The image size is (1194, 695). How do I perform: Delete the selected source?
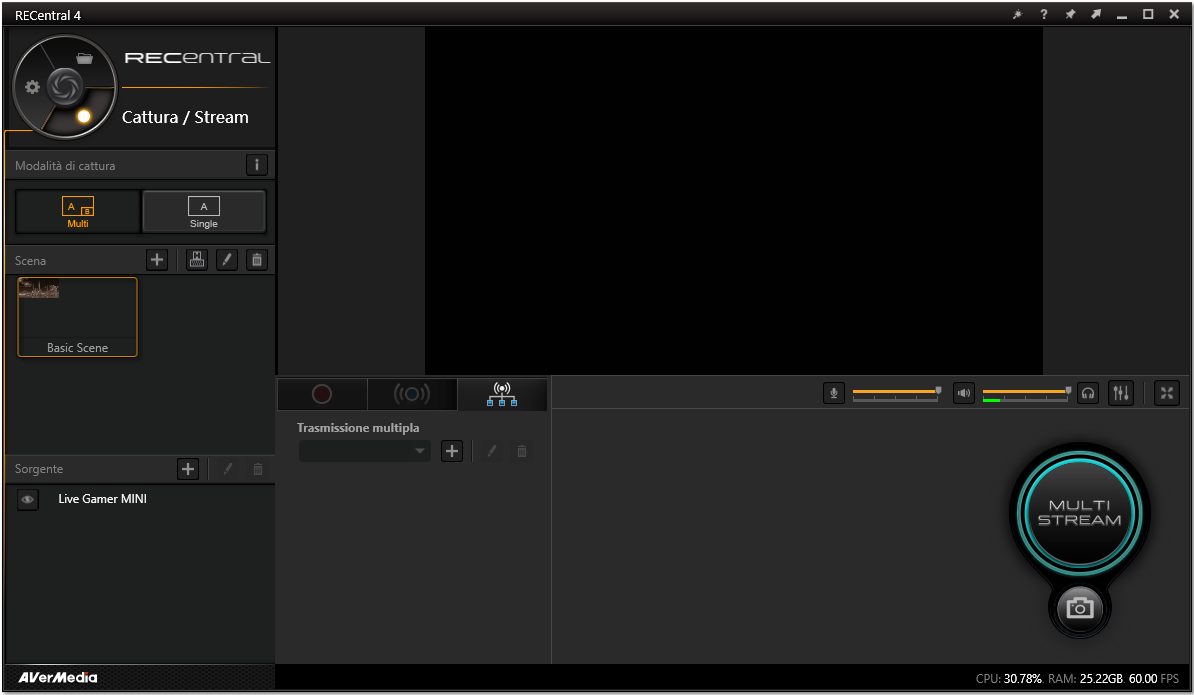(x=258, y=469)
